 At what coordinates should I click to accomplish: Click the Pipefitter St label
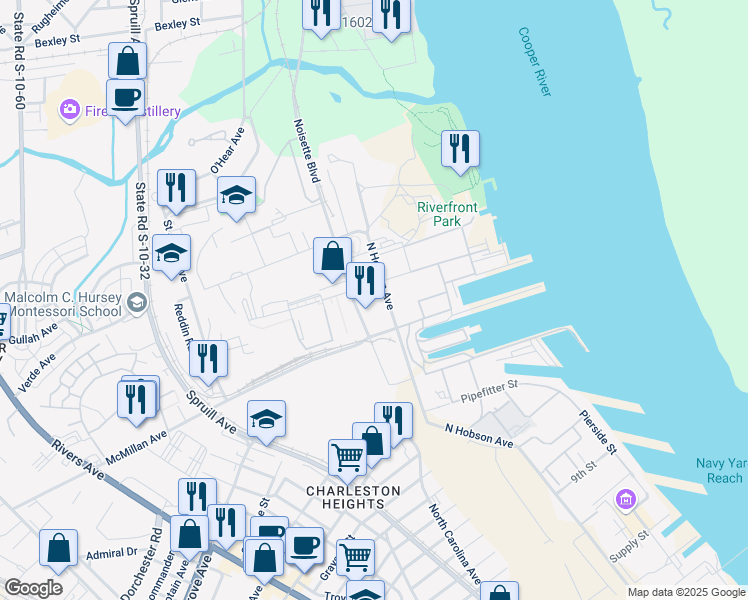click(x=489, y=391)
